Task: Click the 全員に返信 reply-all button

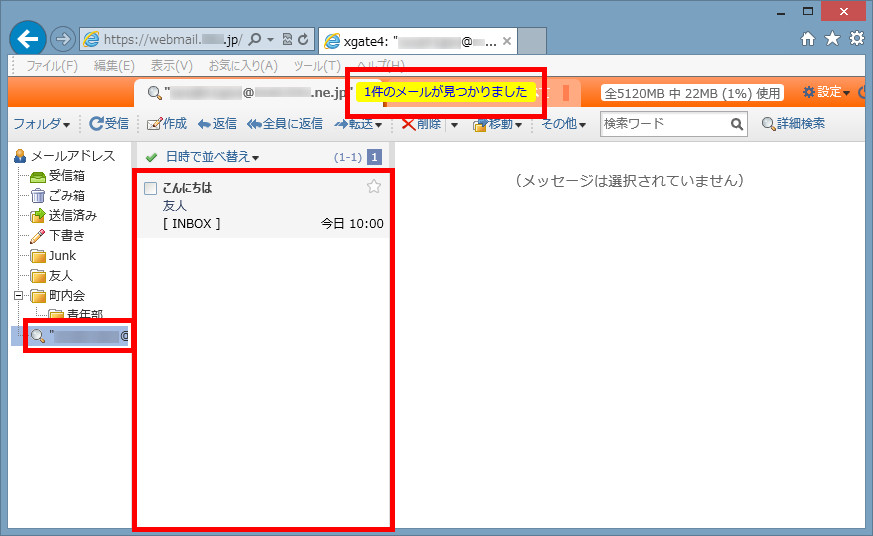Action: click(x=284, y=124)
